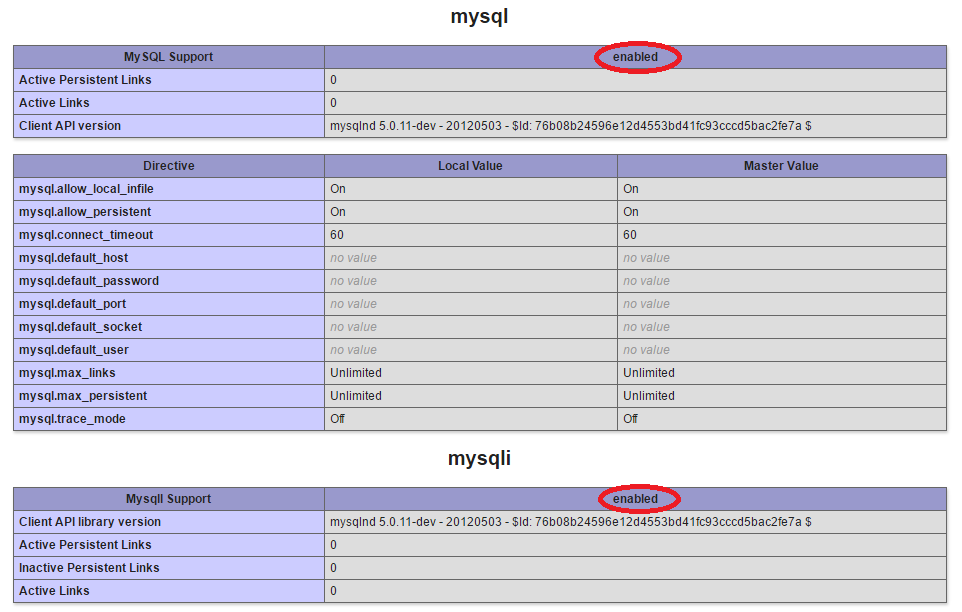Screen dimensions: 962x612
Task: Click the "Client API library version" label
Action: click(x=90, y=522)
